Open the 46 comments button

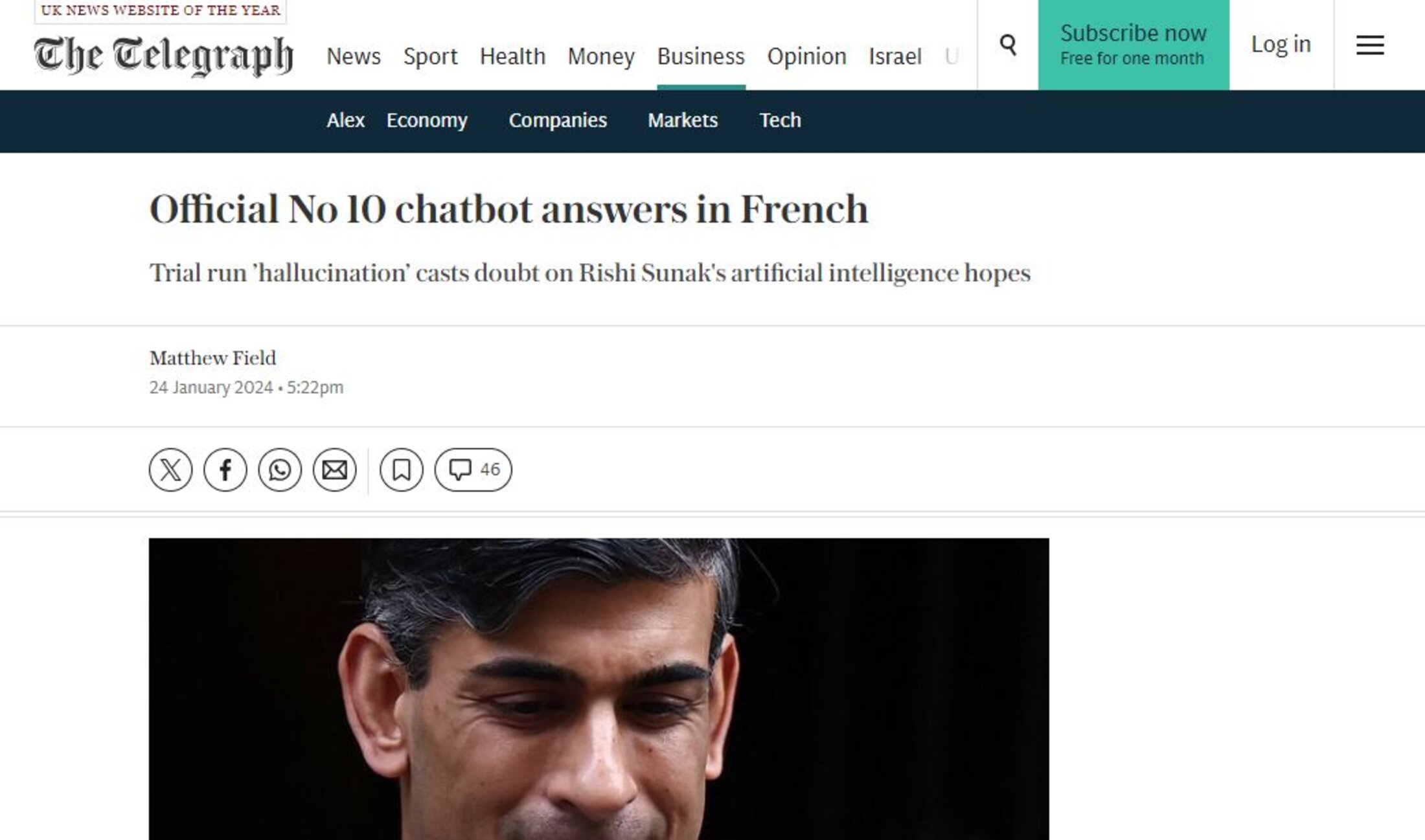473,470
